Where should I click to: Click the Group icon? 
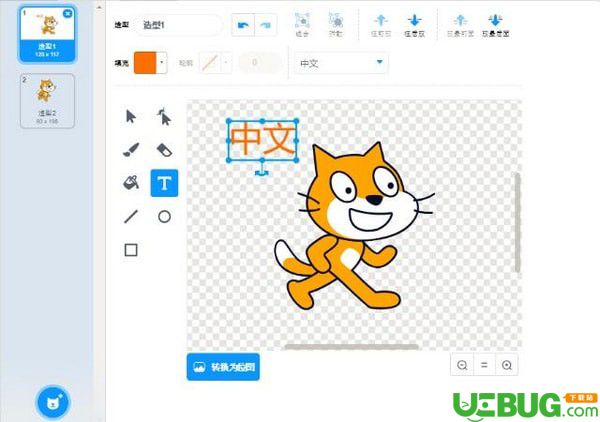click(x=302, y=25)
